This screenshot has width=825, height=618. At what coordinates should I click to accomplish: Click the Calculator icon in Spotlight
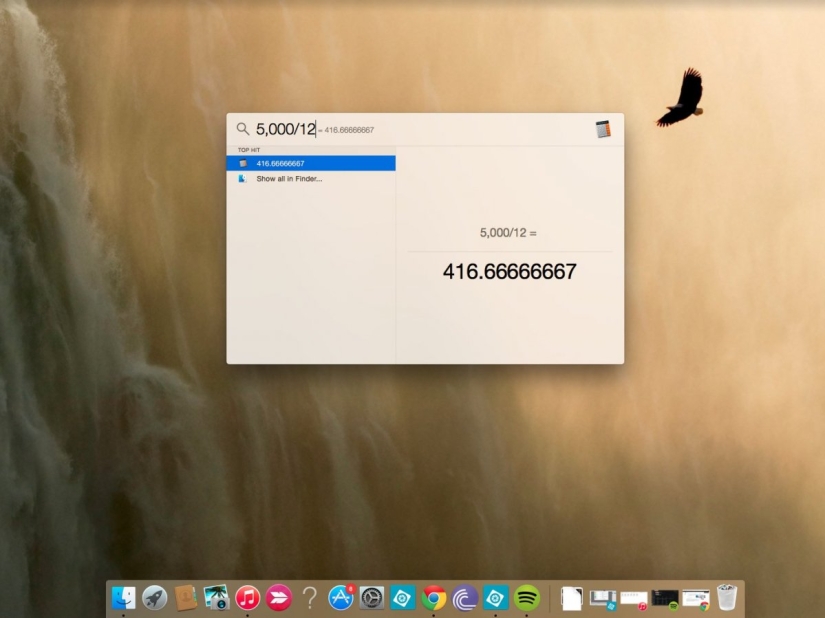602,128
